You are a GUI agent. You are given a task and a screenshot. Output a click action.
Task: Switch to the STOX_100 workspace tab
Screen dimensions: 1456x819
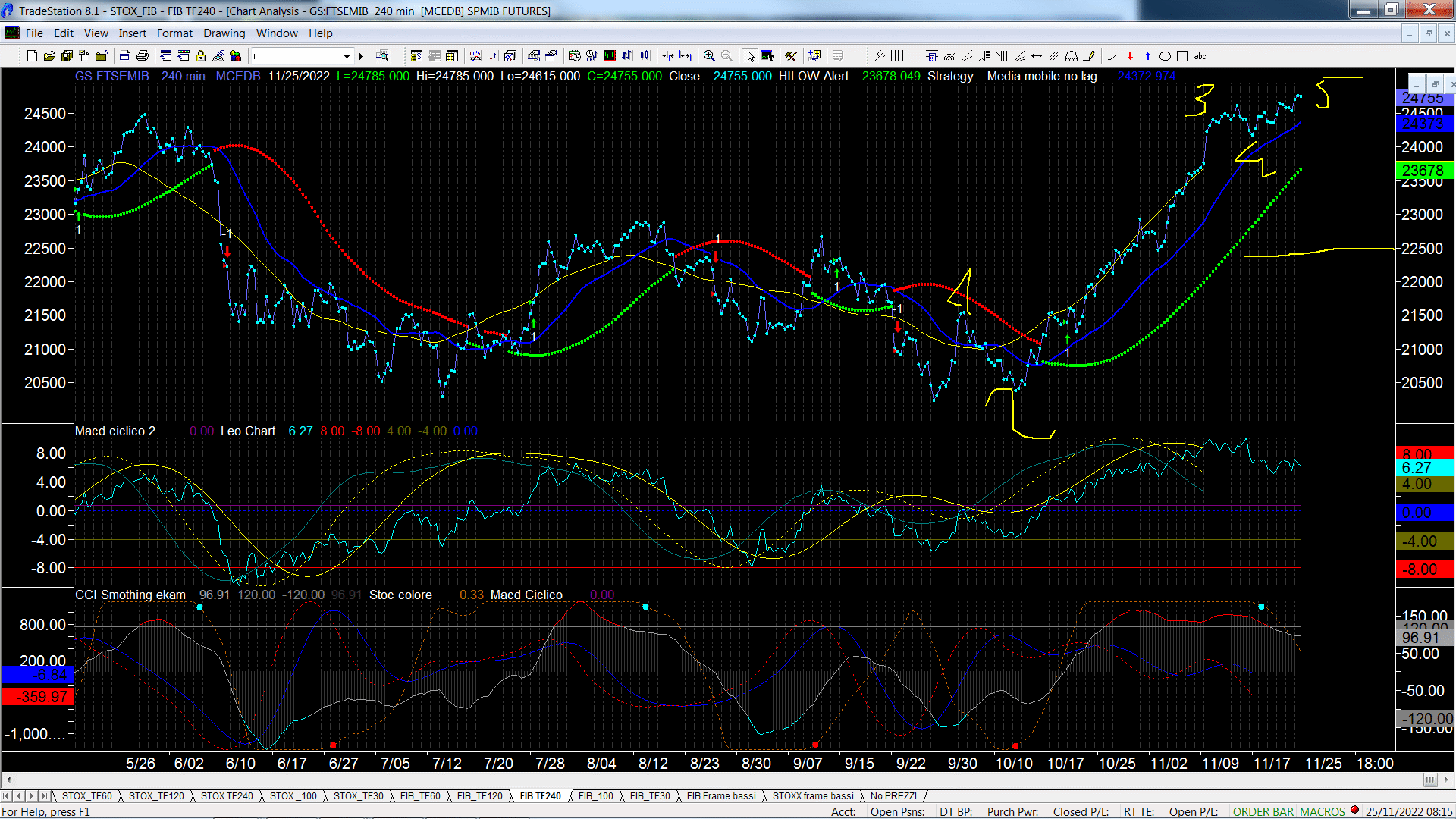pyautogui.click(x=293, y=795)
